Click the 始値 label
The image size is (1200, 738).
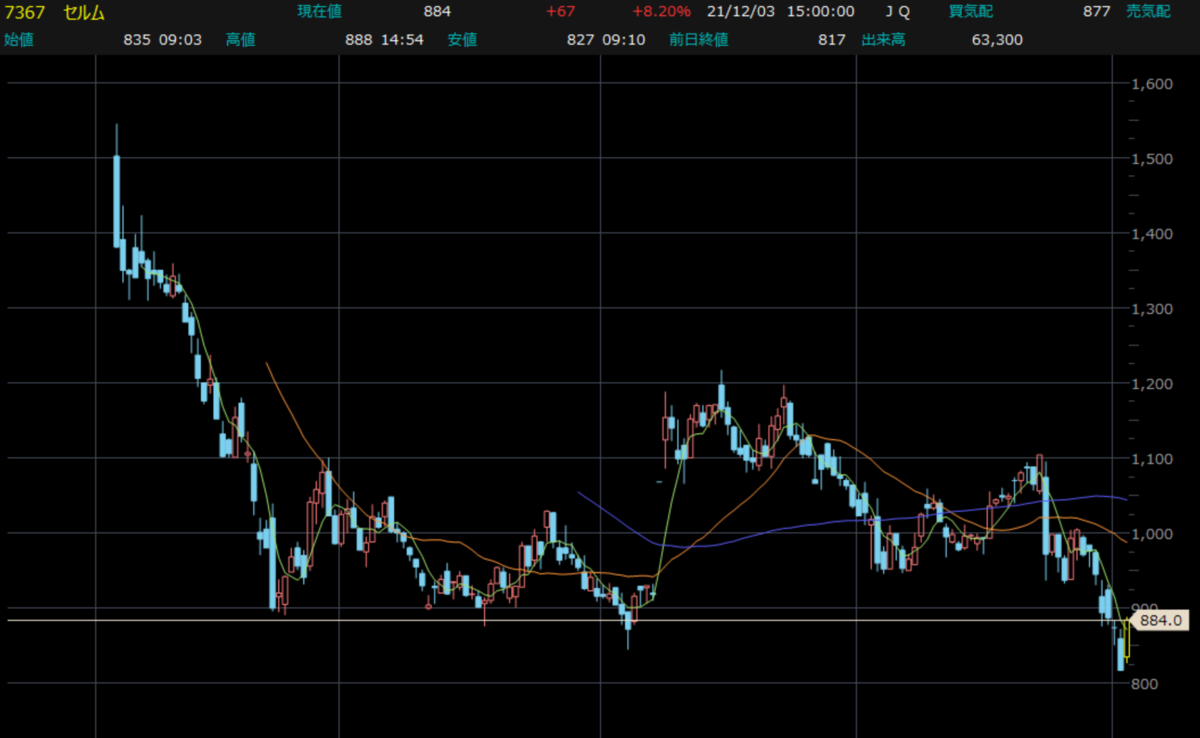[x=20, y=40]
